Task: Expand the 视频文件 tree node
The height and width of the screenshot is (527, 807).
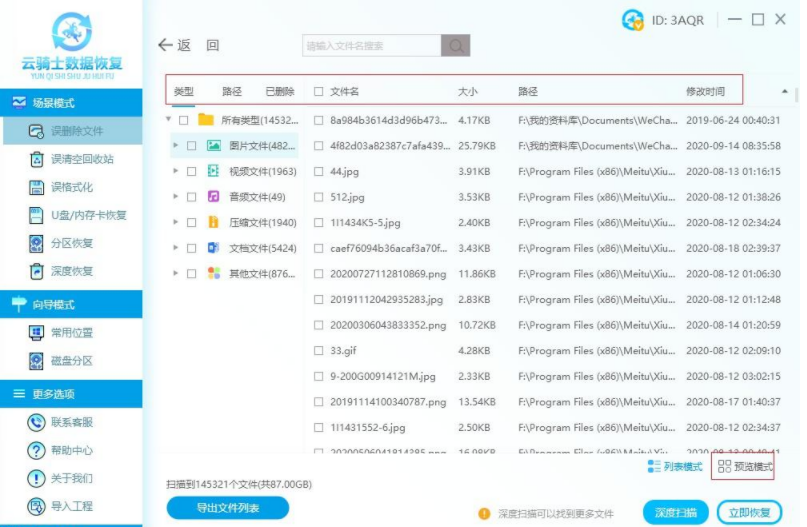Action: click(176, 171)
